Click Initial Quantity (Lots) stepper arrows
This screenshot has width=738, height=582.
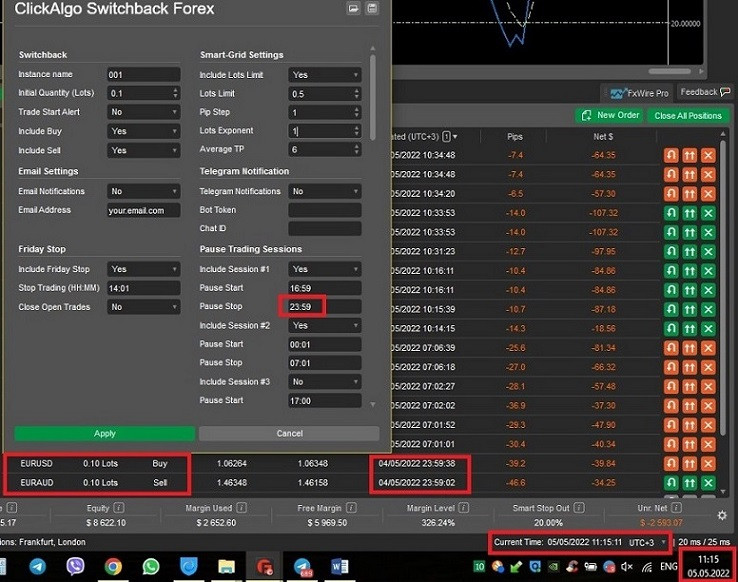pos(175,93)
